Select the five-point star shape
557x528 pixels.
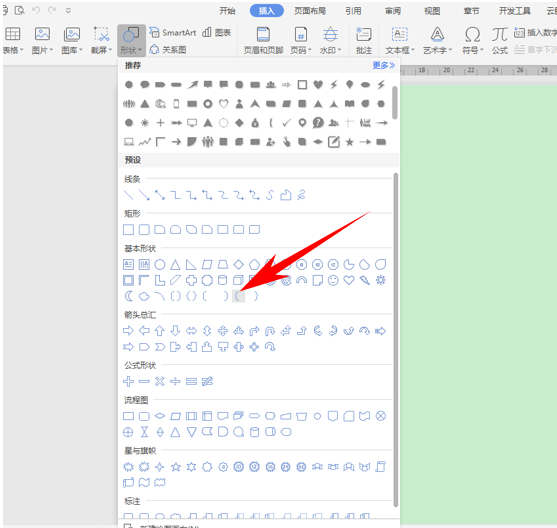(x=175, y=467)
